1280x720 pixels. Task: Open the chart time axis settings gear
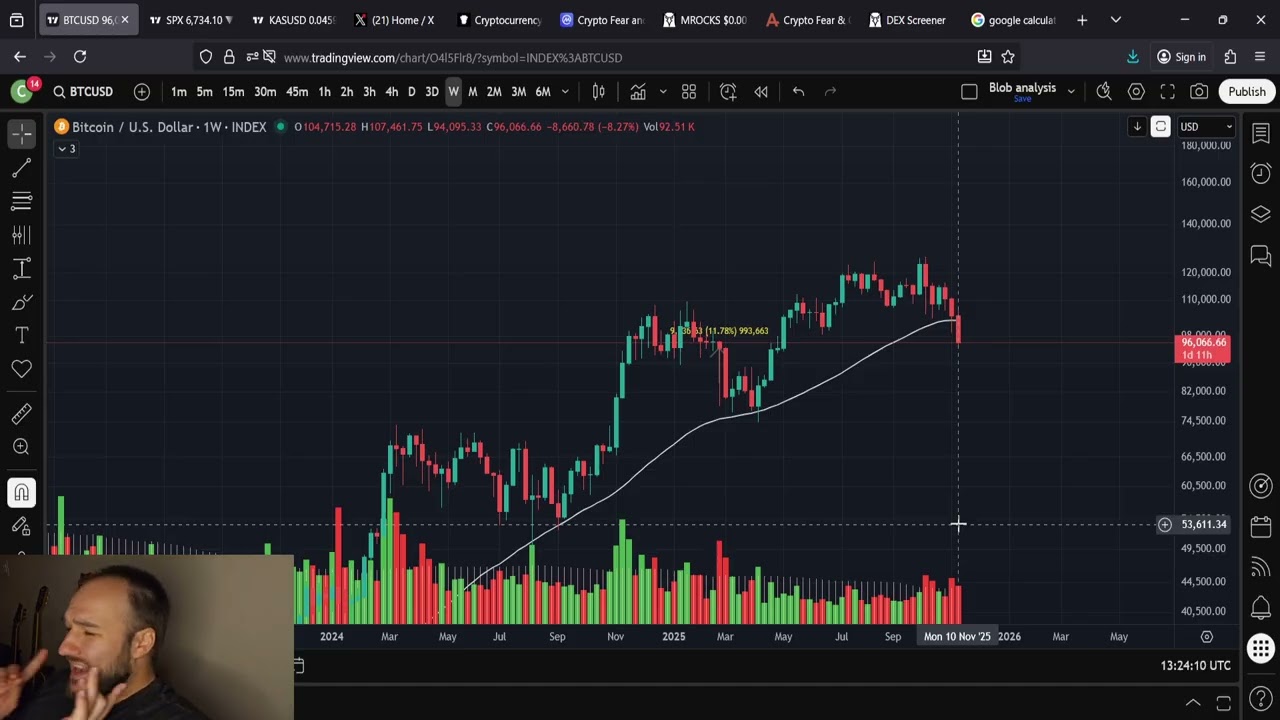click(1207, 637)
